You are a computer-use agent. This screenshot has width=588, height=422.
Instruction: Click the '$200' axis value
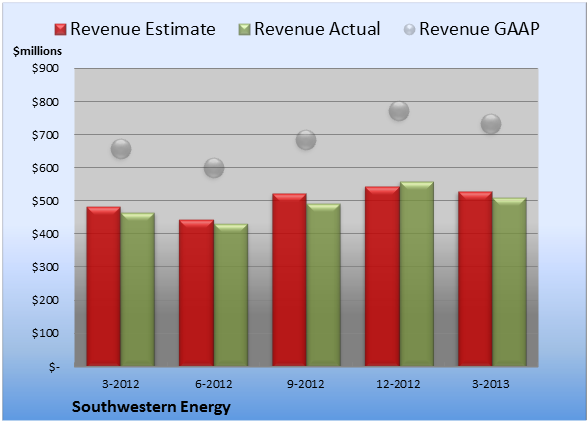45,300
